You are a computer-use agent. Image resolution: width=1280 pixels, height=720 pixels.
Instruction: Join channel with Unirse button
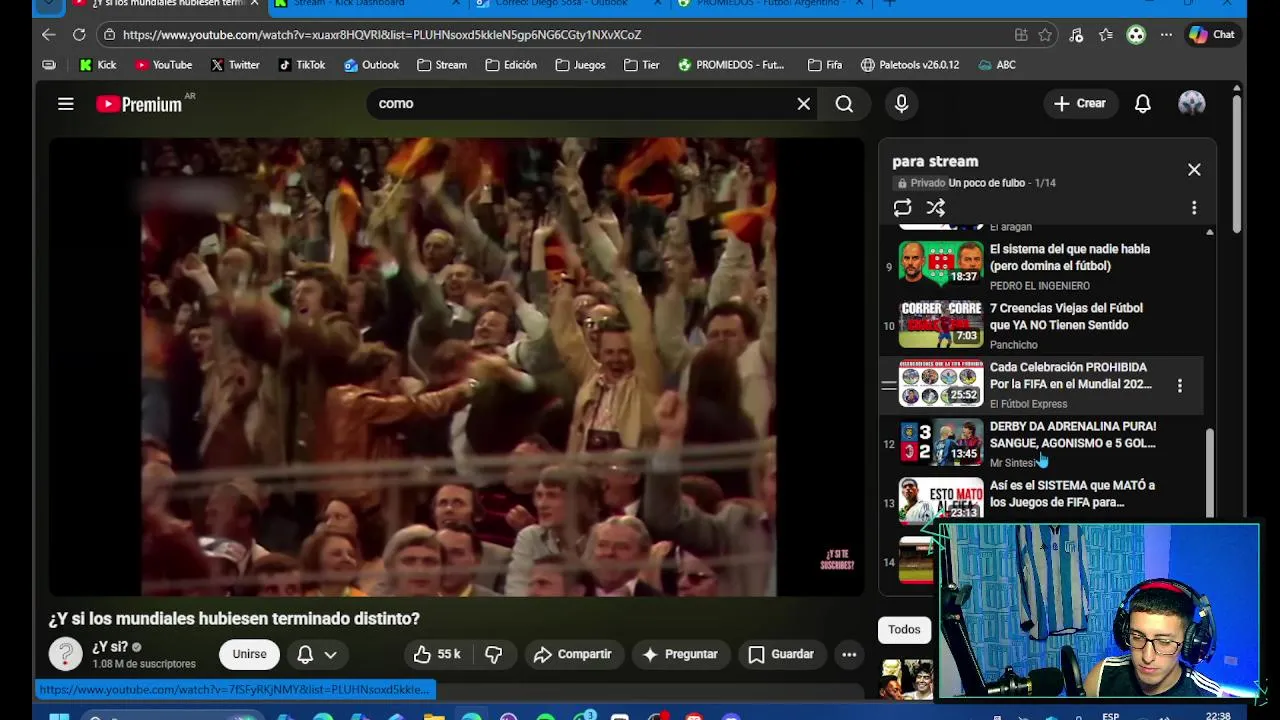point(249,654)
